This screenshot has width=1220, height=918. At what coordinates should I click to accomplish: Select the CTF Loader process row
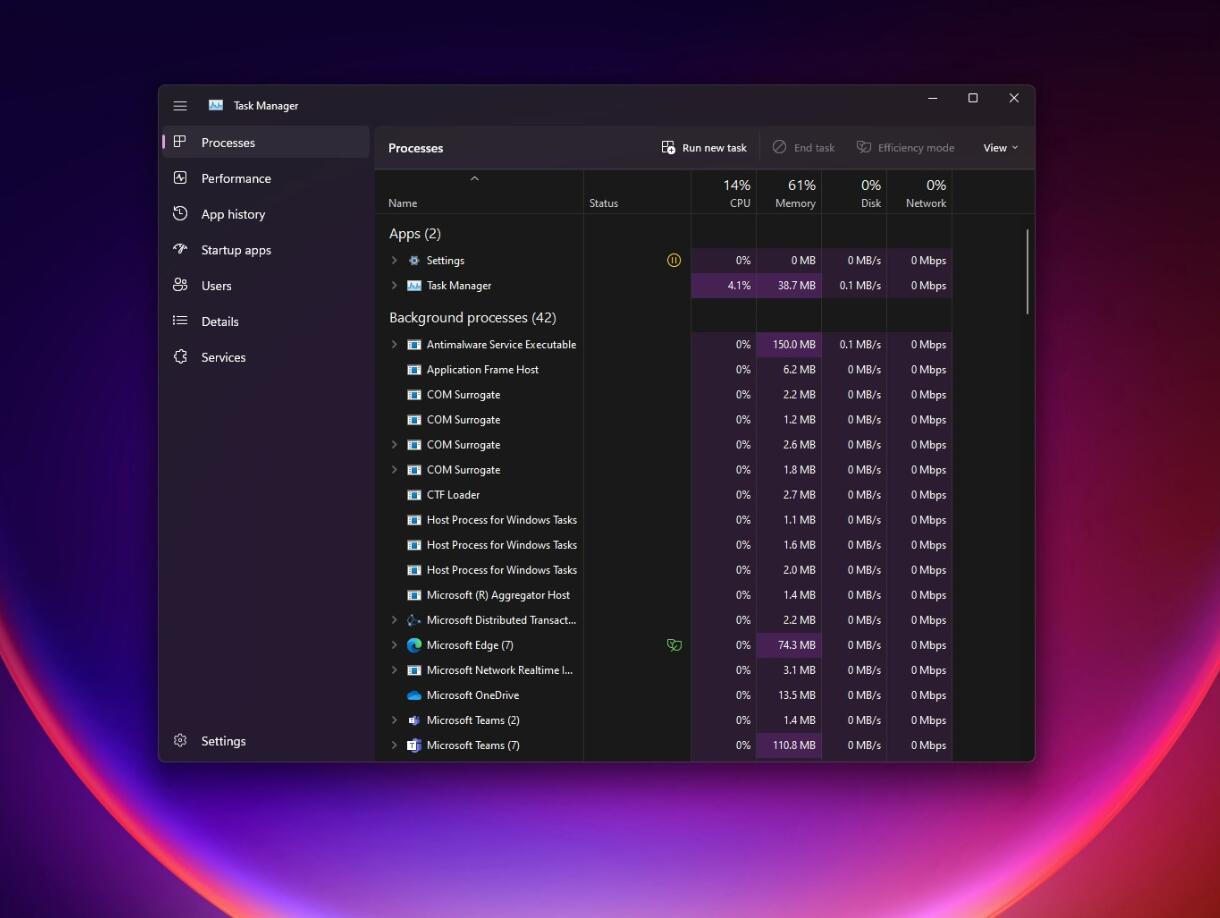pos(664,495)
